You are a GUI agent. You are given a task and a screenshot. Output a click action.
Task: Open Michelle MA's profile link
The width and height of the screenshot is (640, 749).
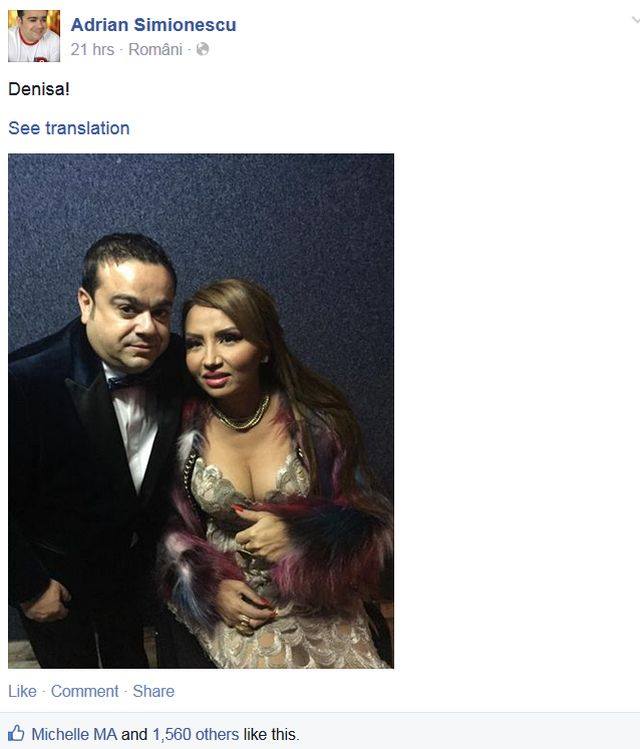tap(74, 734)
